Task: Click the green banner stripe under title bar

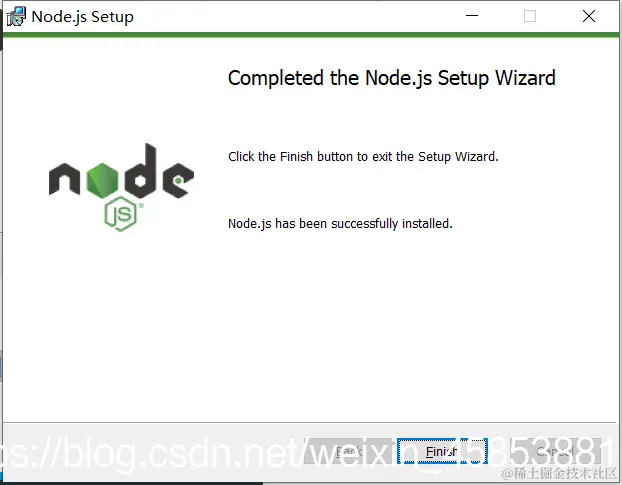Action: (311, 35)
